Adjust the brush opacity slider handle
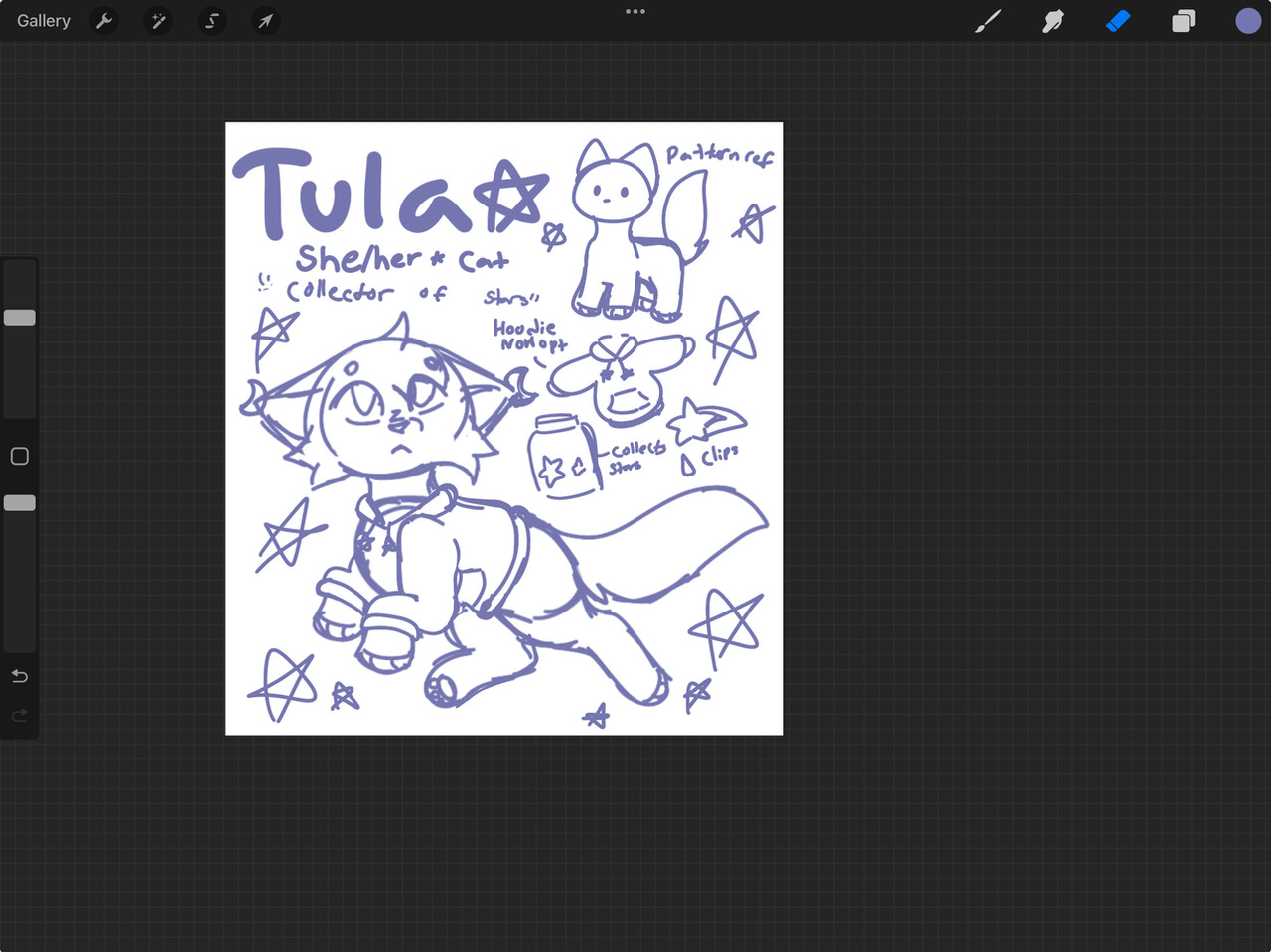This screenshot has height=952, width=1271. pyautogui.click(x=20, y=503)
